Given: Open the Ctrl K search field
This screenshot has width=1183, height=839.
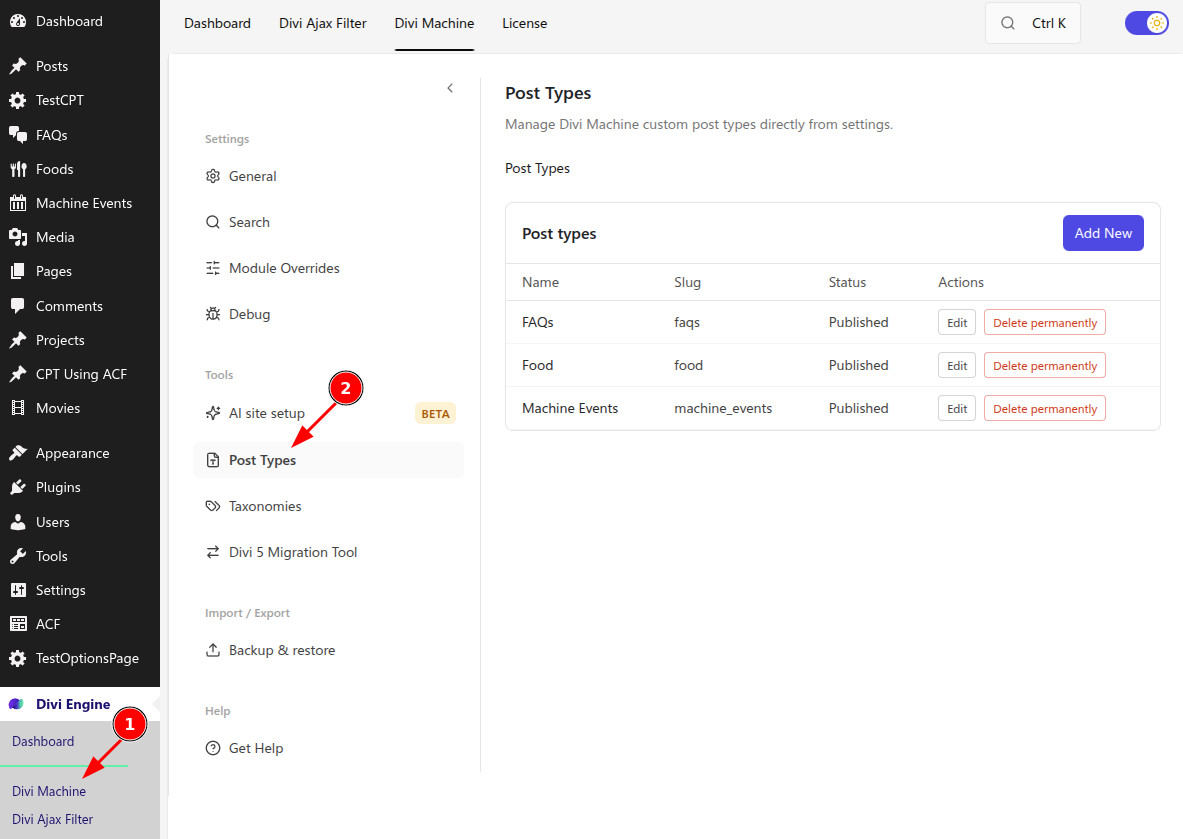Looking at the screenshot, I should coord(1033,23).
